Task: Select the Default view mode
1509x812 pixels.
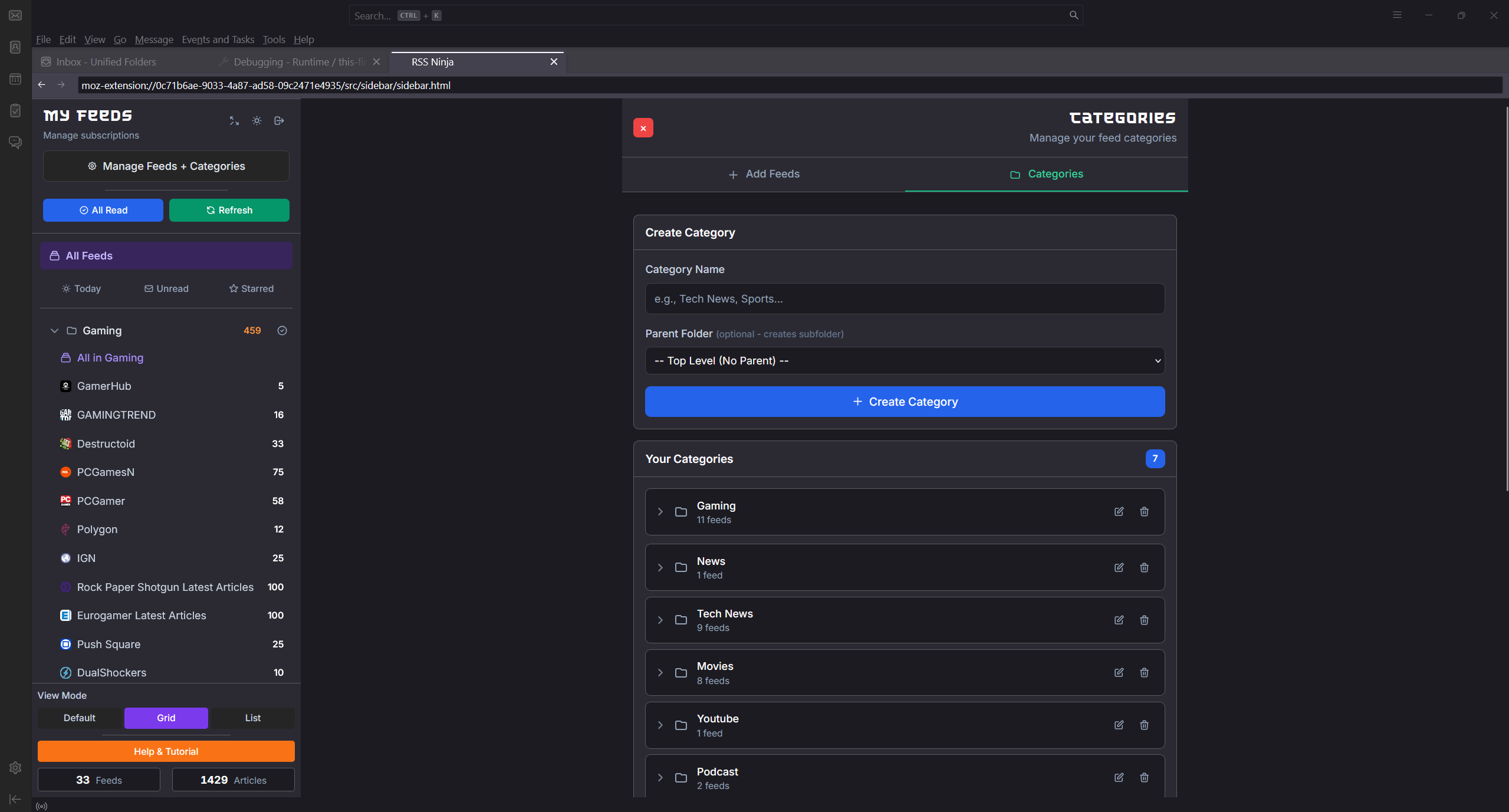Action: point(80,718)
